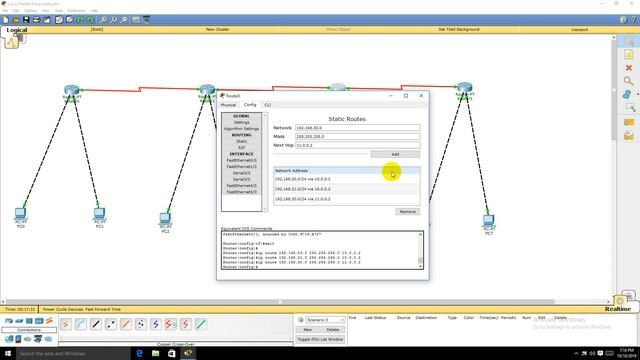Select the Delete red X tool

point(629,68)
